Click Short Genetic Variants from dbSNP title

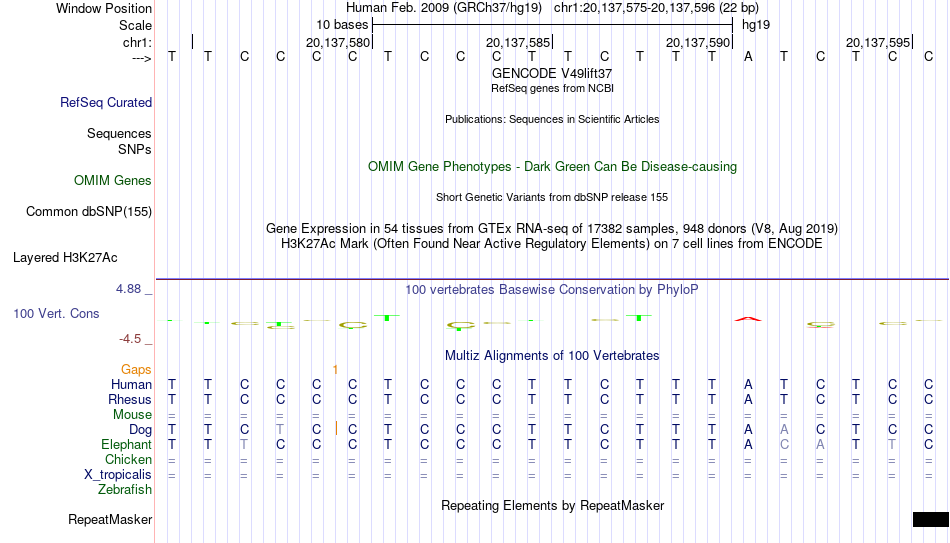click(x=552, y=198)
